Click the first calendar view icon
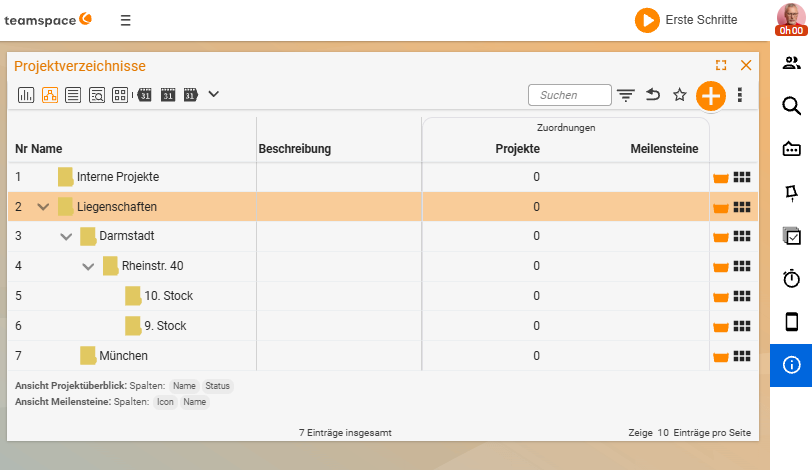Viewport: 812px width, 470px height. 144,95
